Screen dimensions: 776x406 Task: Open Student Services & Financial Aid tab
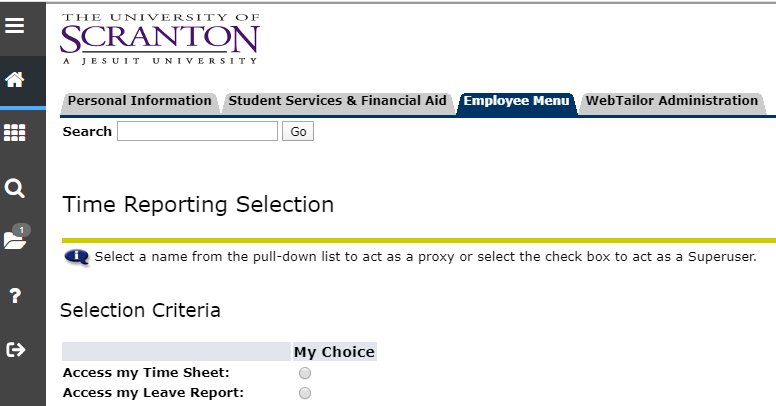pos(338,101)
